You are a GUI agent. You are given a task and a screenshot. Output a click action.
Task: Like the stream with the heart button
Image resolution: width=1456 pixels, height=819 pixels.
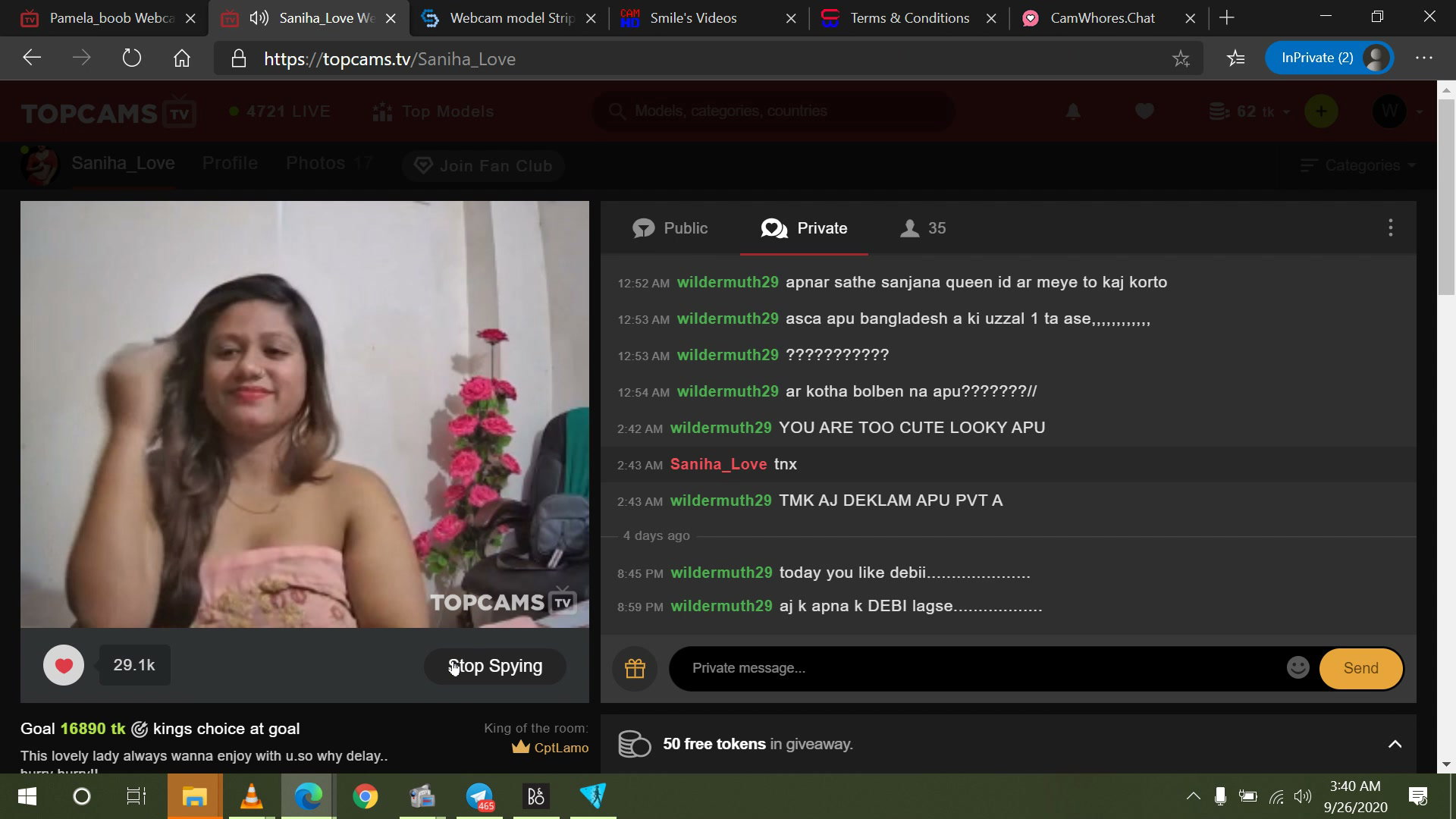(64, 665)
